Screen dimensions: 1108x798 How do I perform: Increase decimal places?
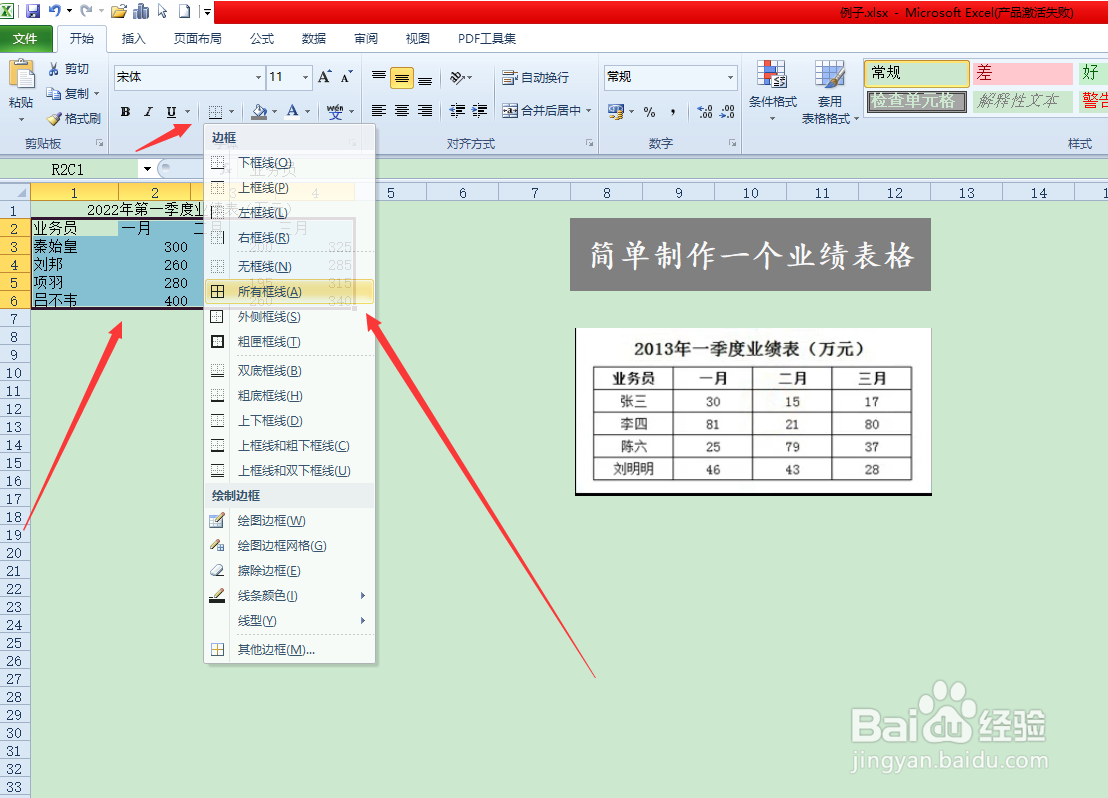[705, 112]
